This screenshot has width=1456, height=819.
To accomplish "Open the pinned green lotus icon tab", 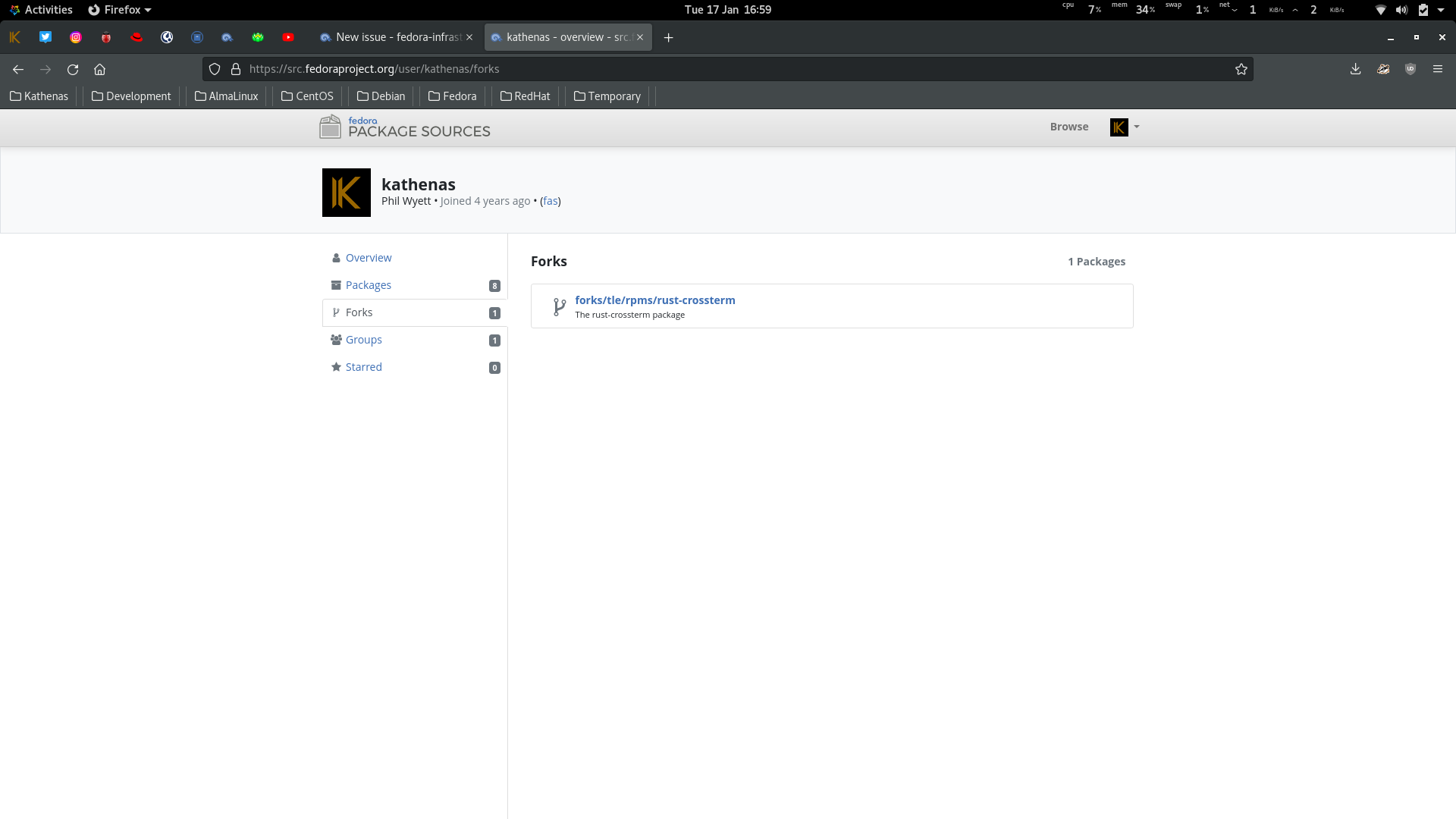I will pyautogui.click(x=258, y=37).
